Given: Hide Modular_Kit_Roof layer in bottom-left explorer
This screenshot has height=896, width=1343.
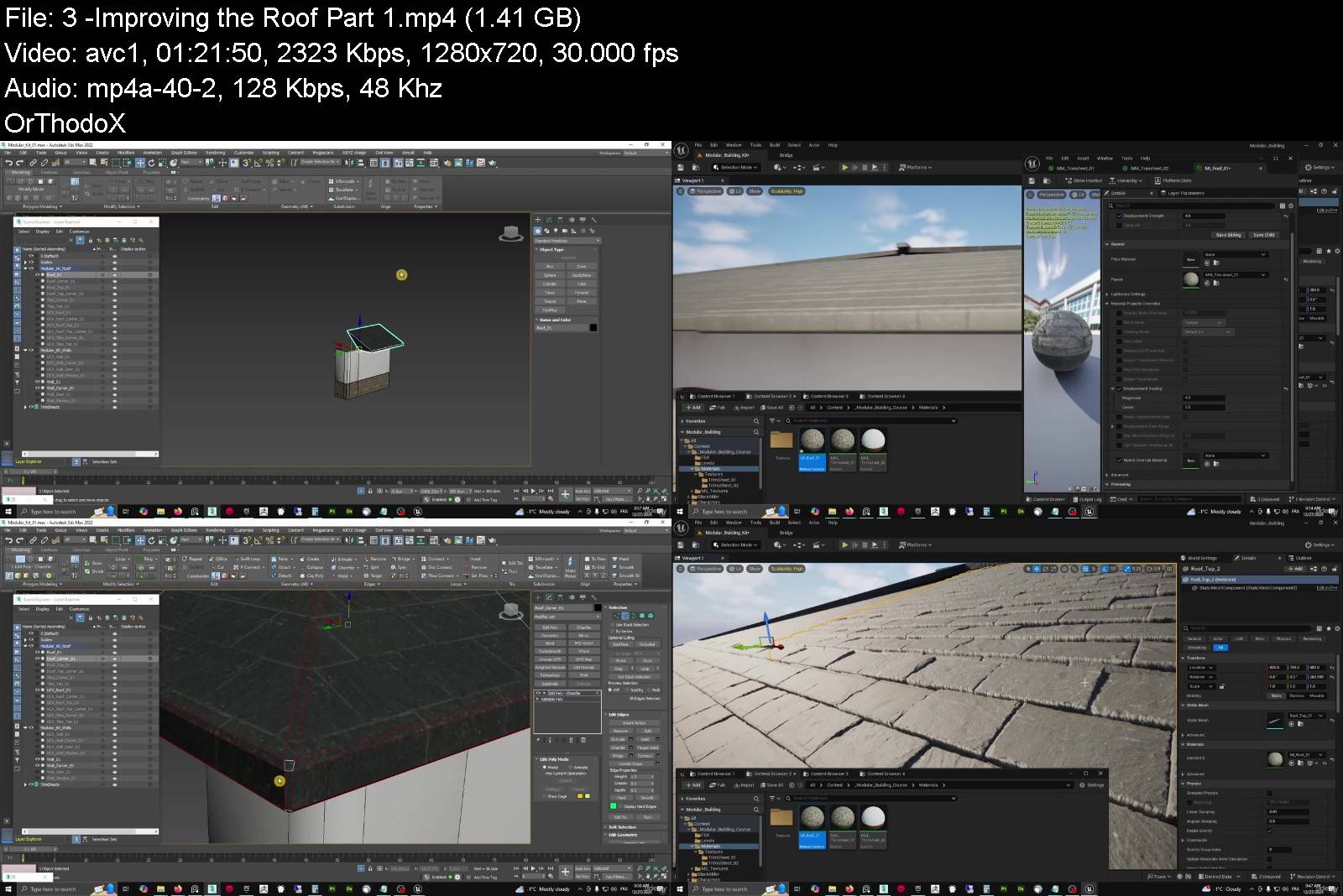Looking at the screenshot, I should tap(31, 646).
